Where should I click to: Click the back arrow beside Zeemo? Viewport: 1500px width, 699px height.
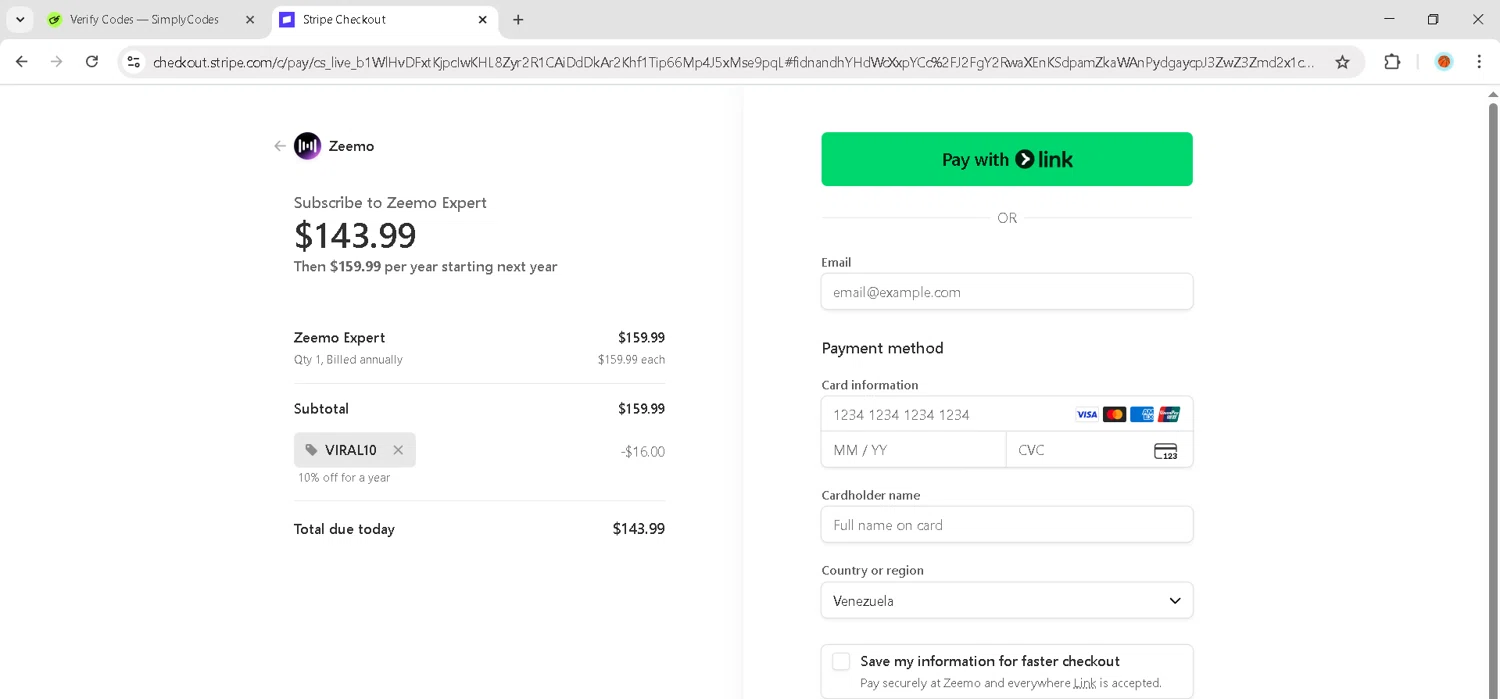pyautogui.click(x=280, y=146)
